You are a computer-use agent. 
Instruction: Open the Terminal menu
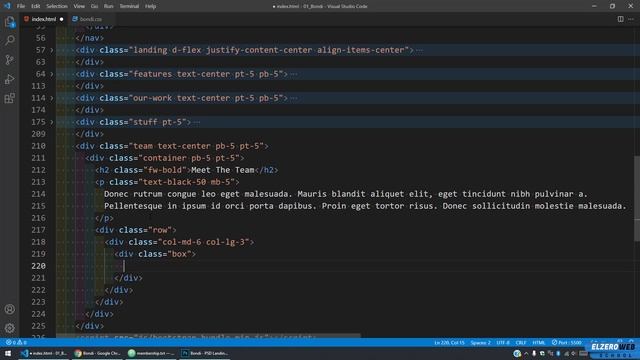click(x=129, y=6)
